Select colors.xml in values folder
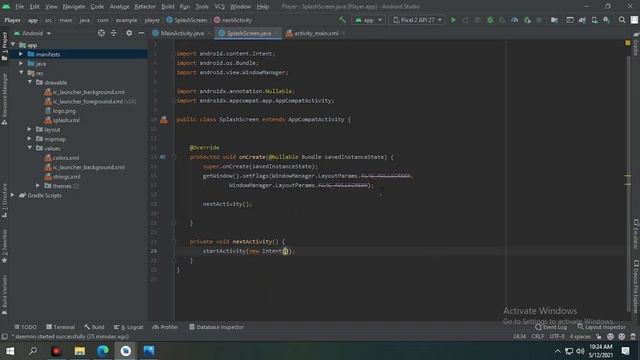640x360 pixels. click(62, 158)
